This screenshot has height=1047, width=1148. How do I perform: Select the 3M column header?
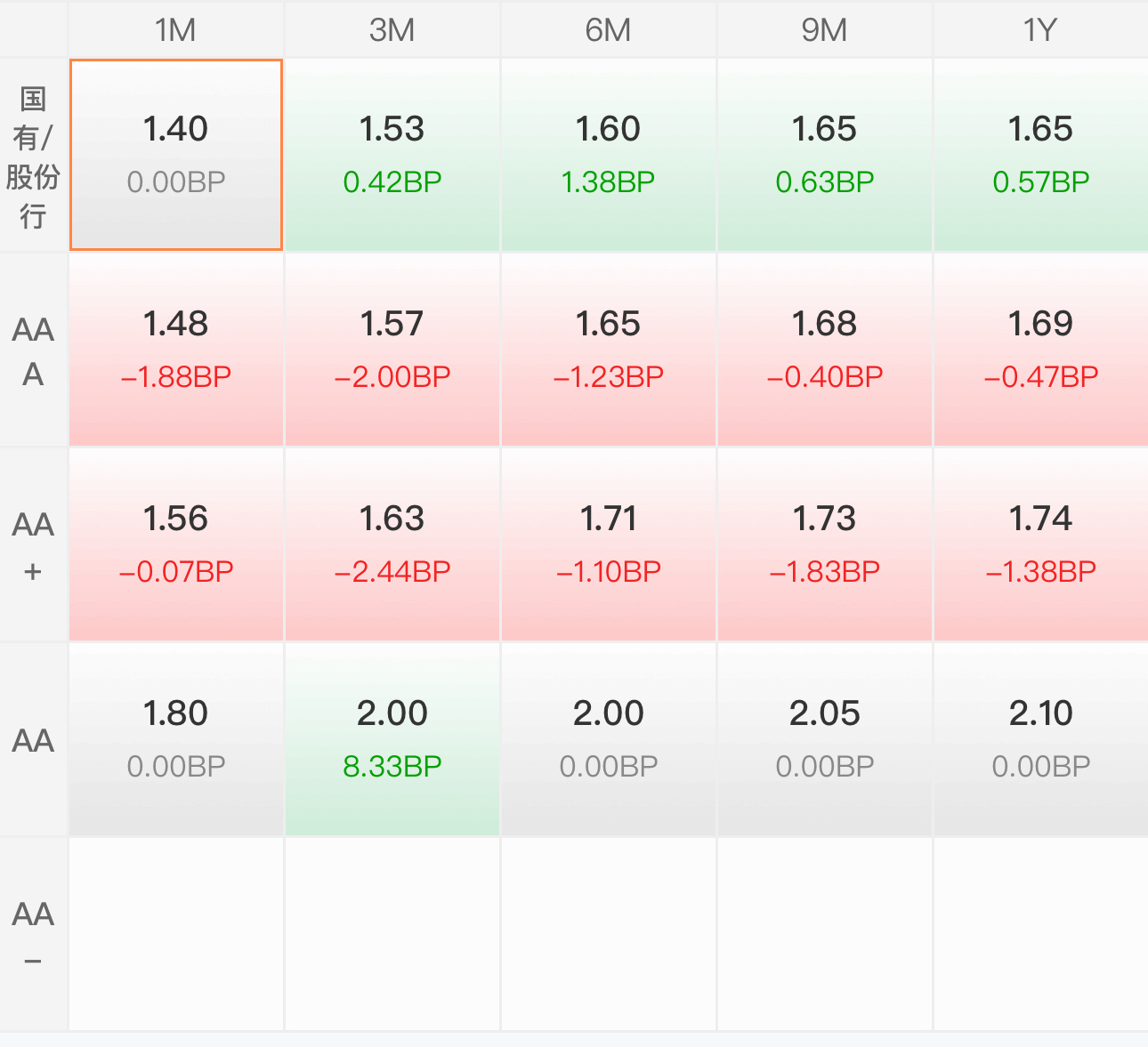pos(392,30)
